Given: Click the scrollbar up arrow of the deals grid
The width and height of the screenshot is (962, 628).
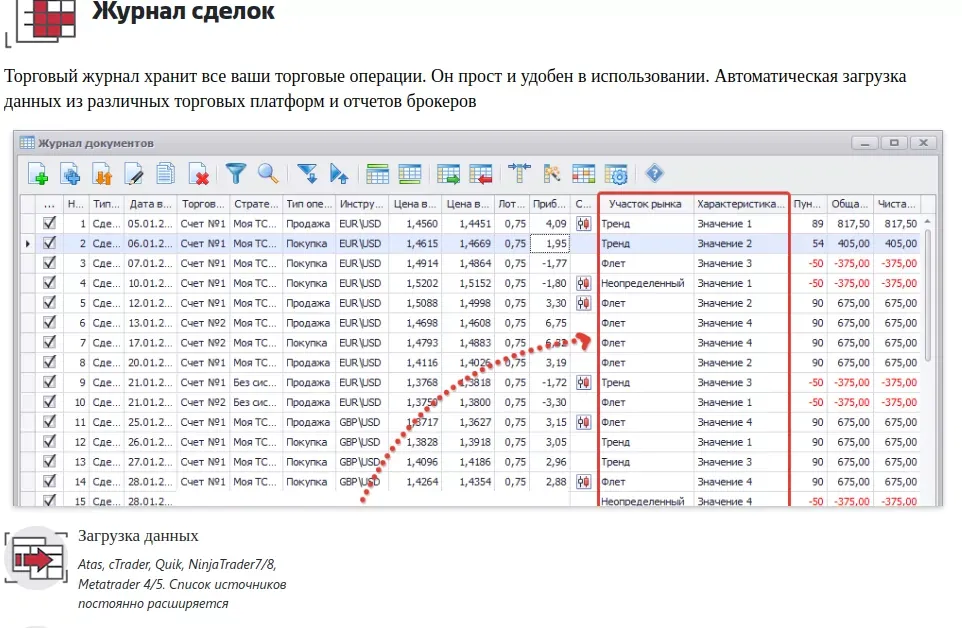Looking at the screenshot, I should tap(928, 221).
